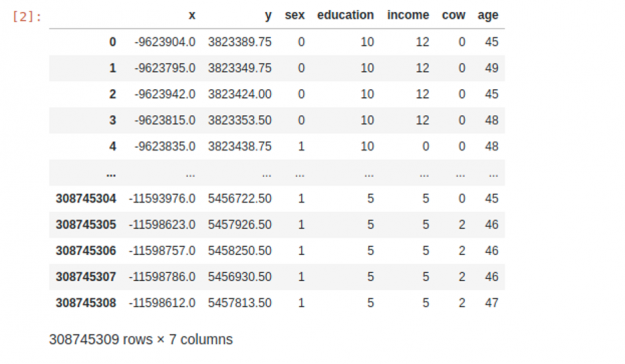Click the ellipsis row index cell
Image resolution: width=625 pixels, height=364 pixels.
(111, 174)
